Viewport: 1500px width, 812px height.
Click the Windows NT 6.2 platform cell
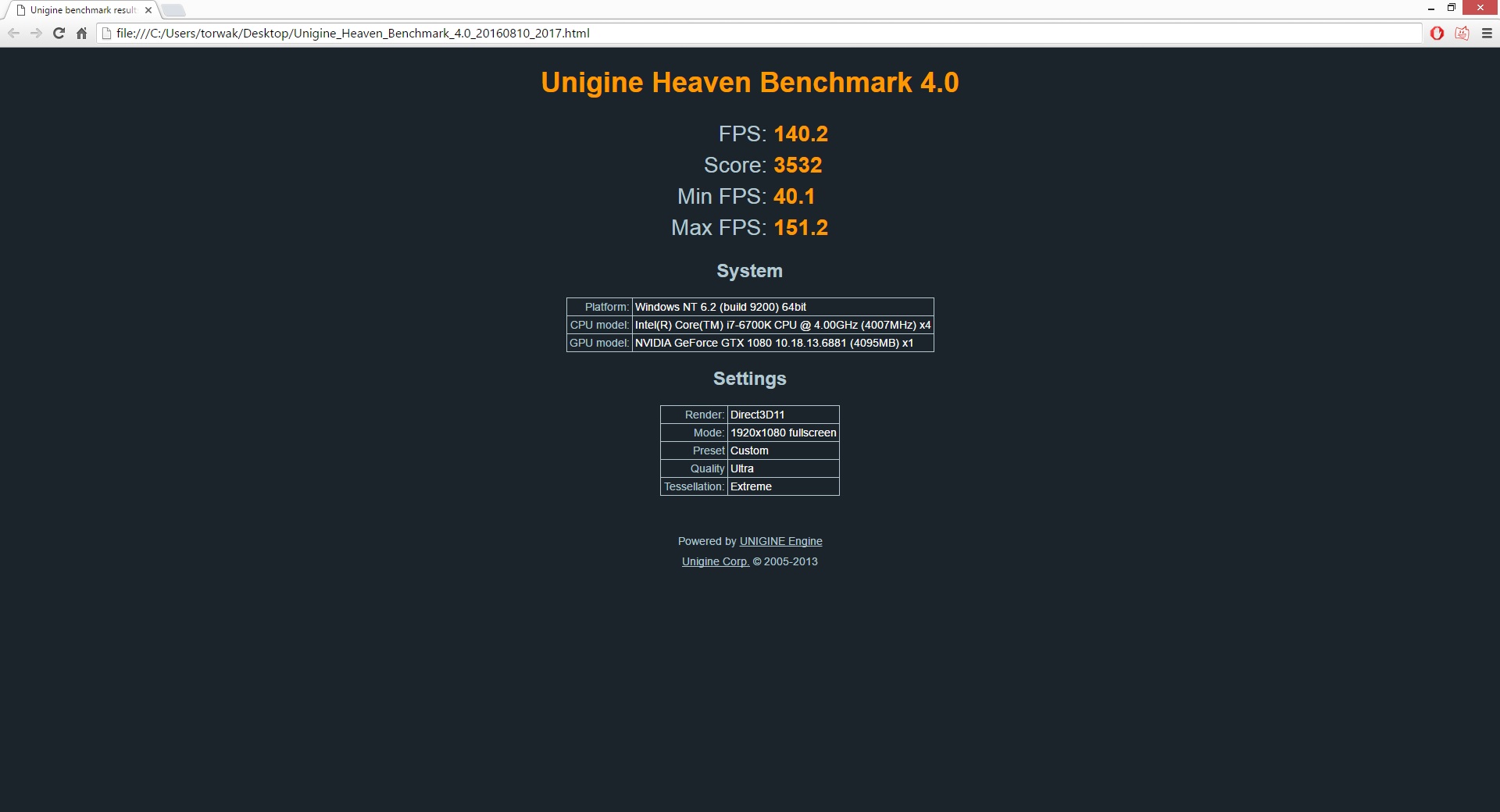pyautogui.click(x=783, y=307)
